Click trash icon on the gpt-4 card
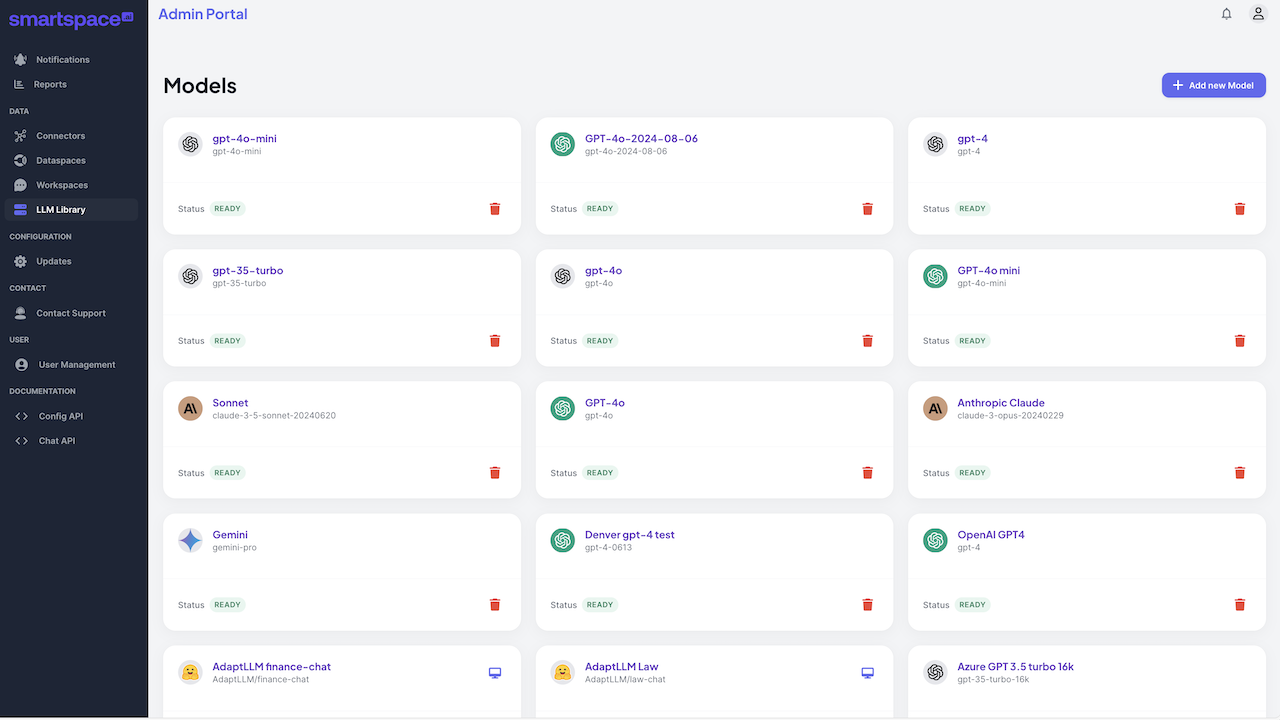Screen dimensions: 1280x720 (x=1240, y=209)
